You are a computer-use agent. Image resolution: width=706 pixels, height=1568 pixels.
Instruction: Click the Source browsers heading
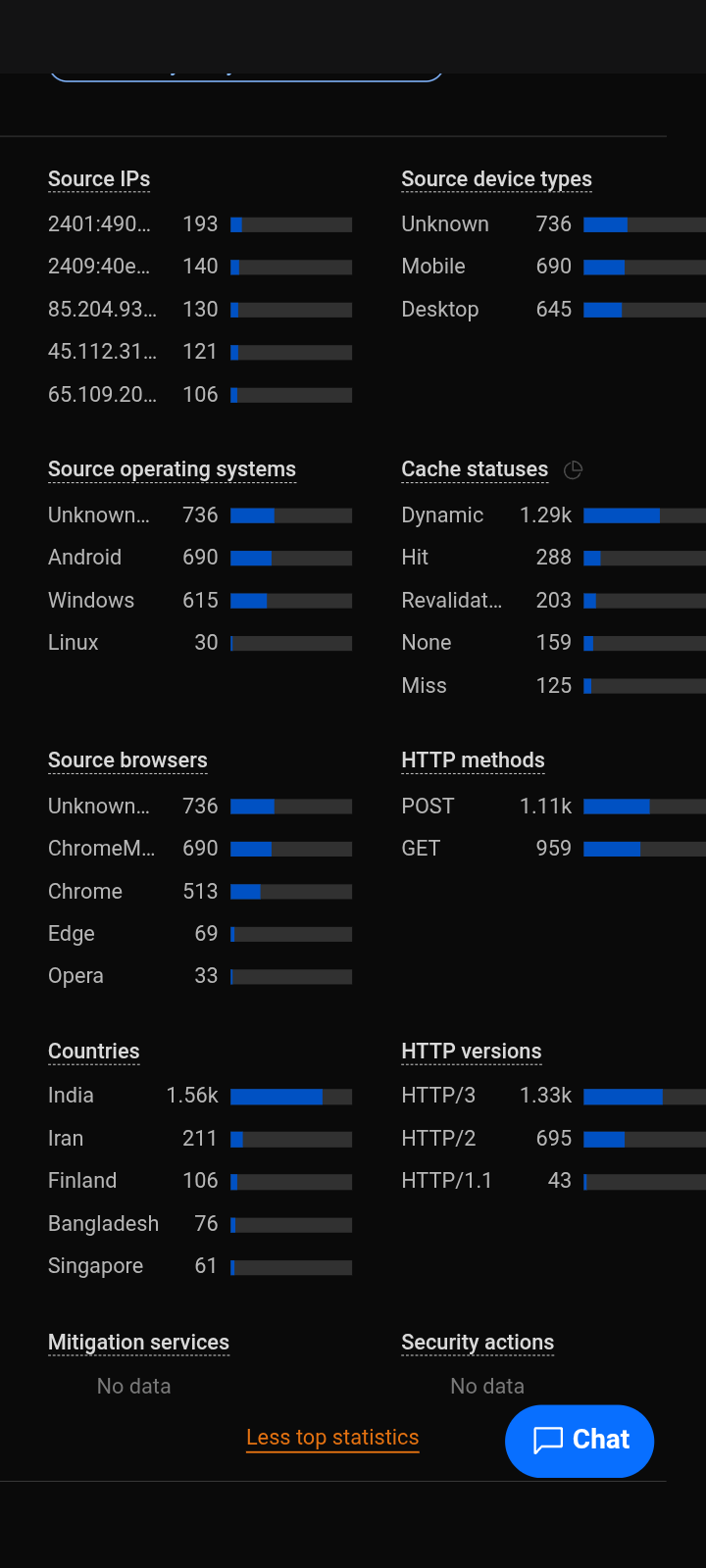(x=127, y=760)
